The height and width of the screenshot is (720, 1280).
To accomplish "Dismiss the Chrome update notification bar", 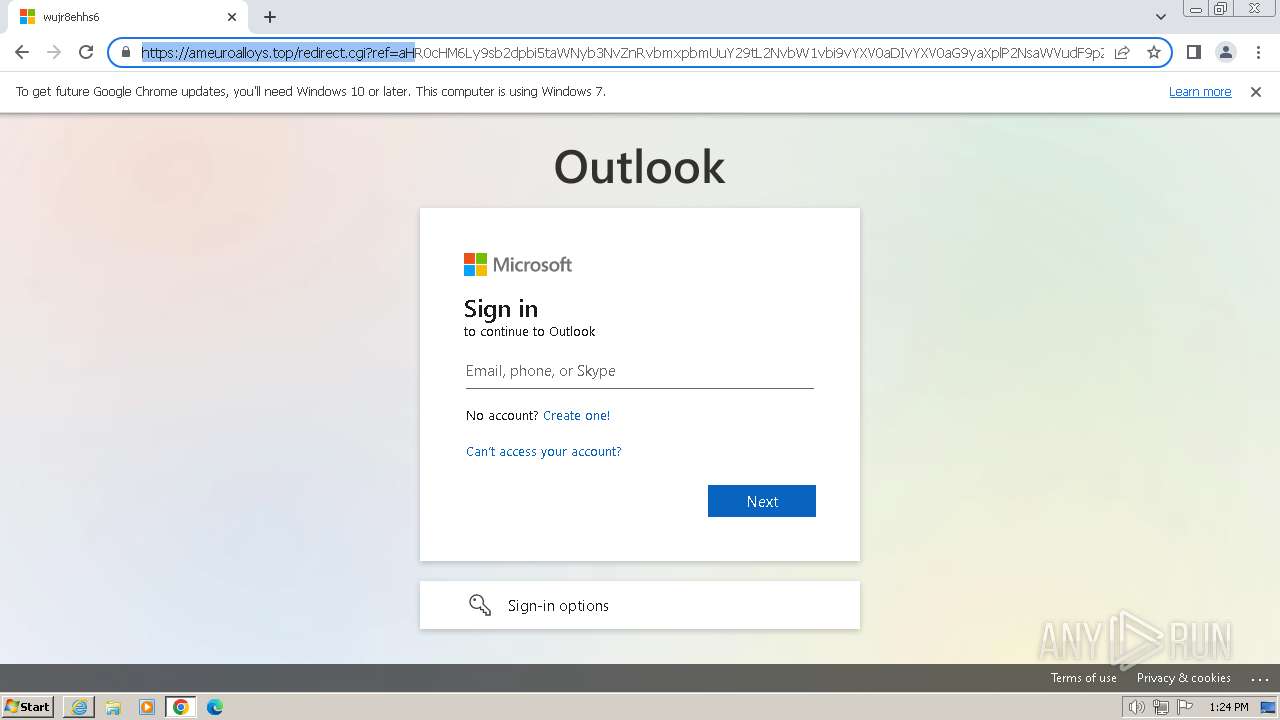I will coord(1256,92).
